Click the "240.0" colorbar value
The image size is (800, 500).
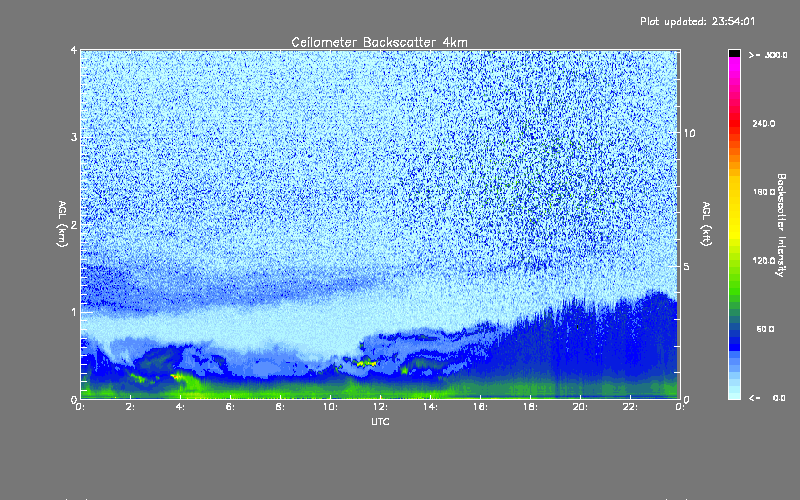[x=764, y=123]
